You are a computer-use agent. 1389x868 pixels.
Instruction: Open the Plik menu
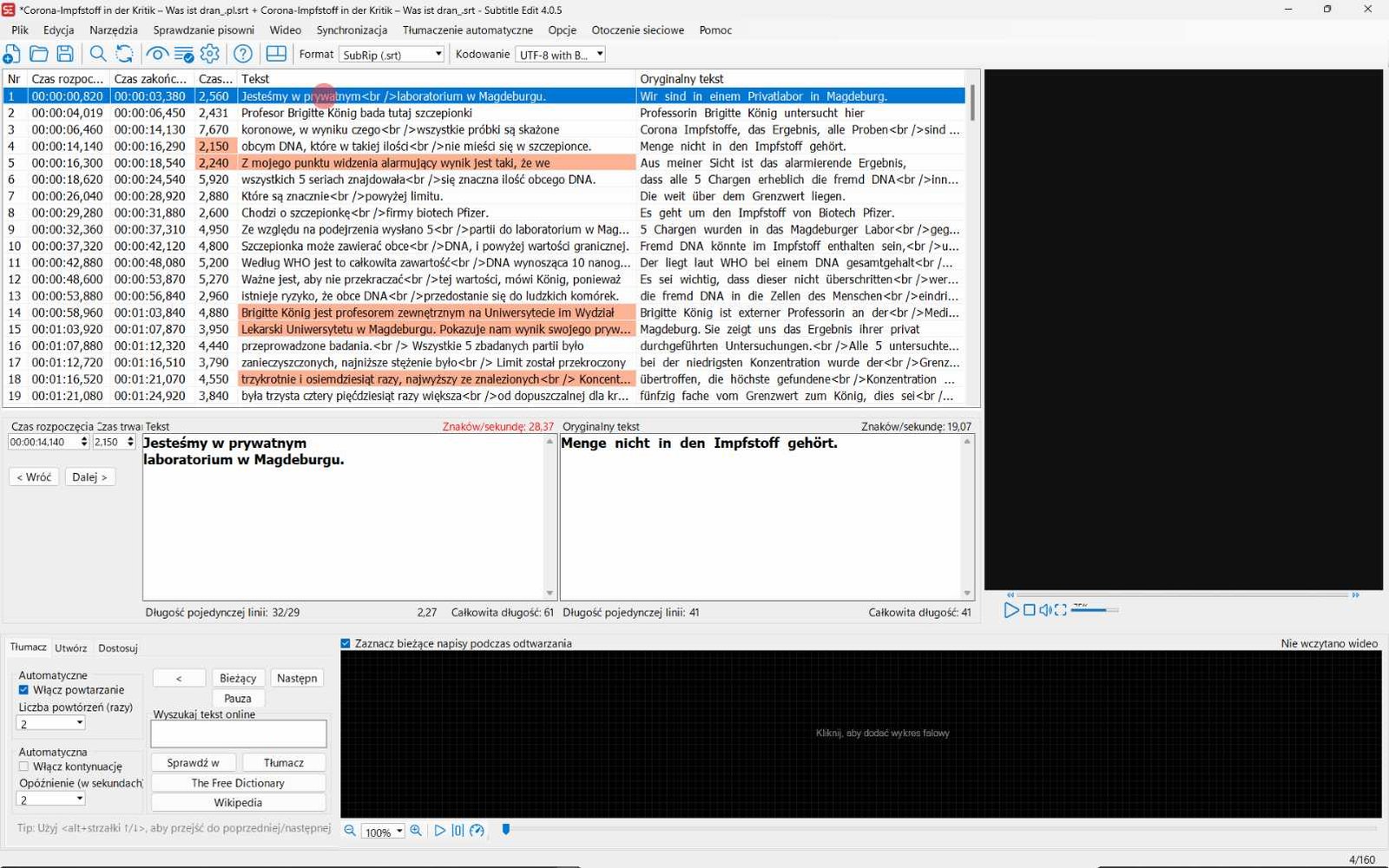20,30
